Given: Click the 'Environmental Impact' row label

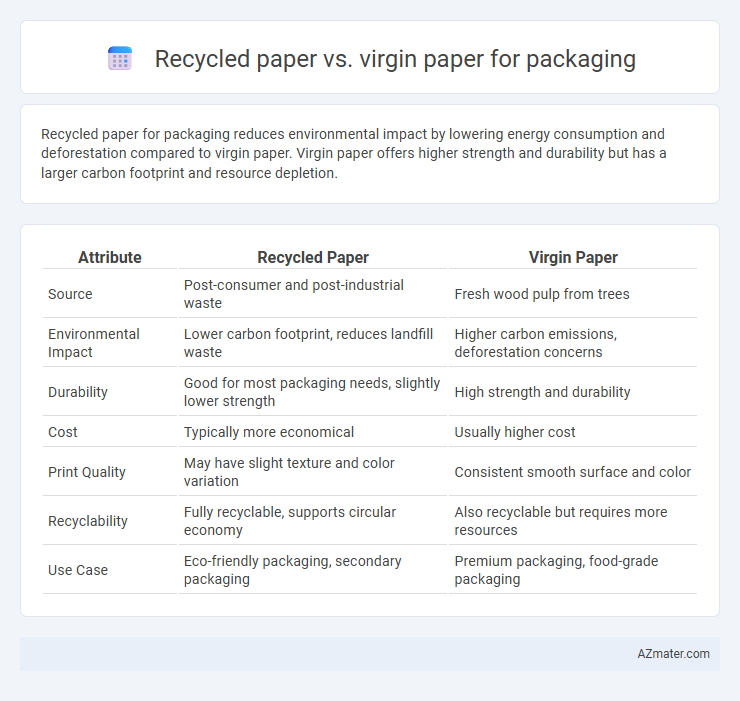Looking at the screenshot, I should click(x=93, y=343).
